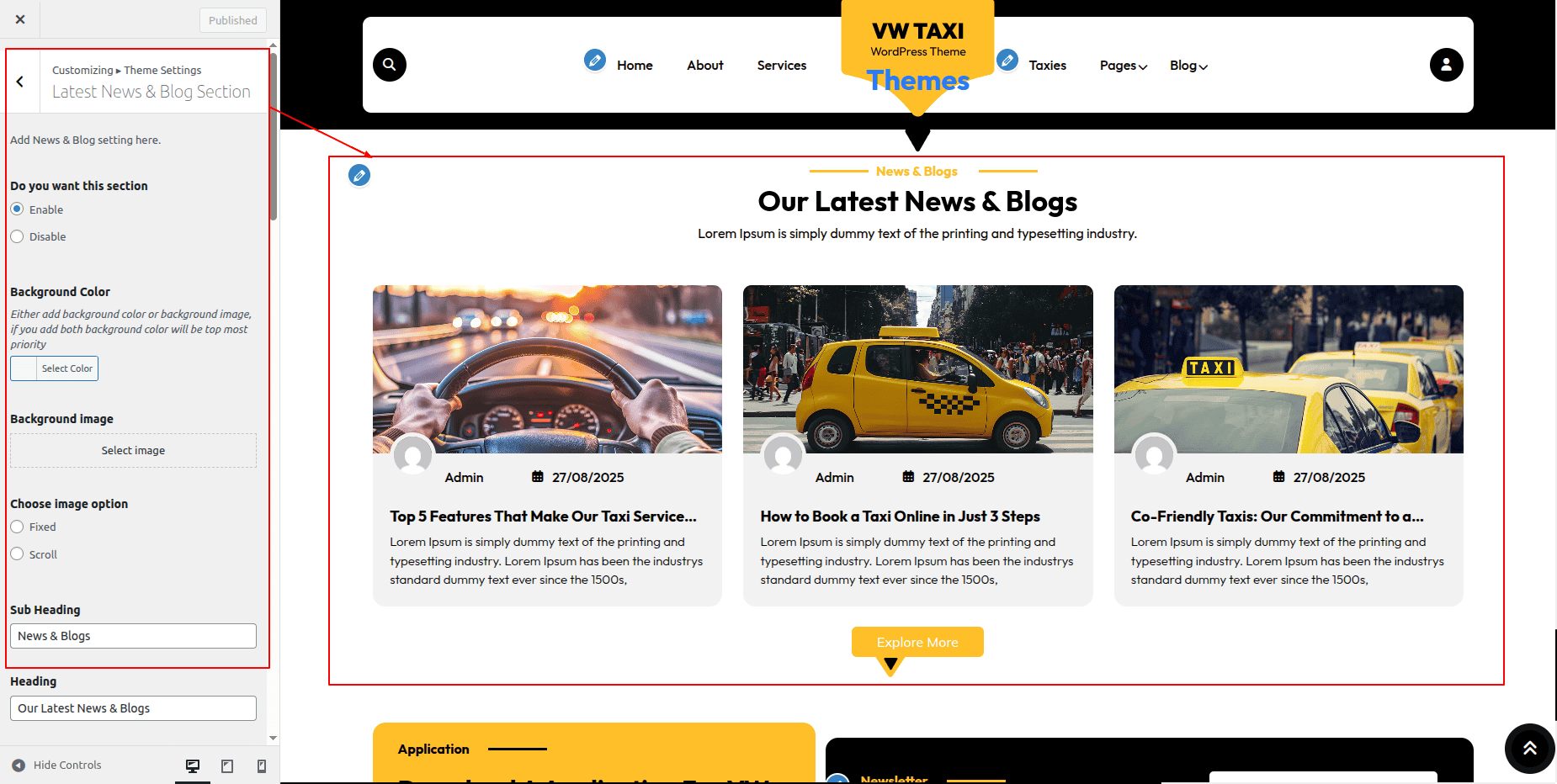
Task: Click edit pencil beside Home menu
Action: 595,60
